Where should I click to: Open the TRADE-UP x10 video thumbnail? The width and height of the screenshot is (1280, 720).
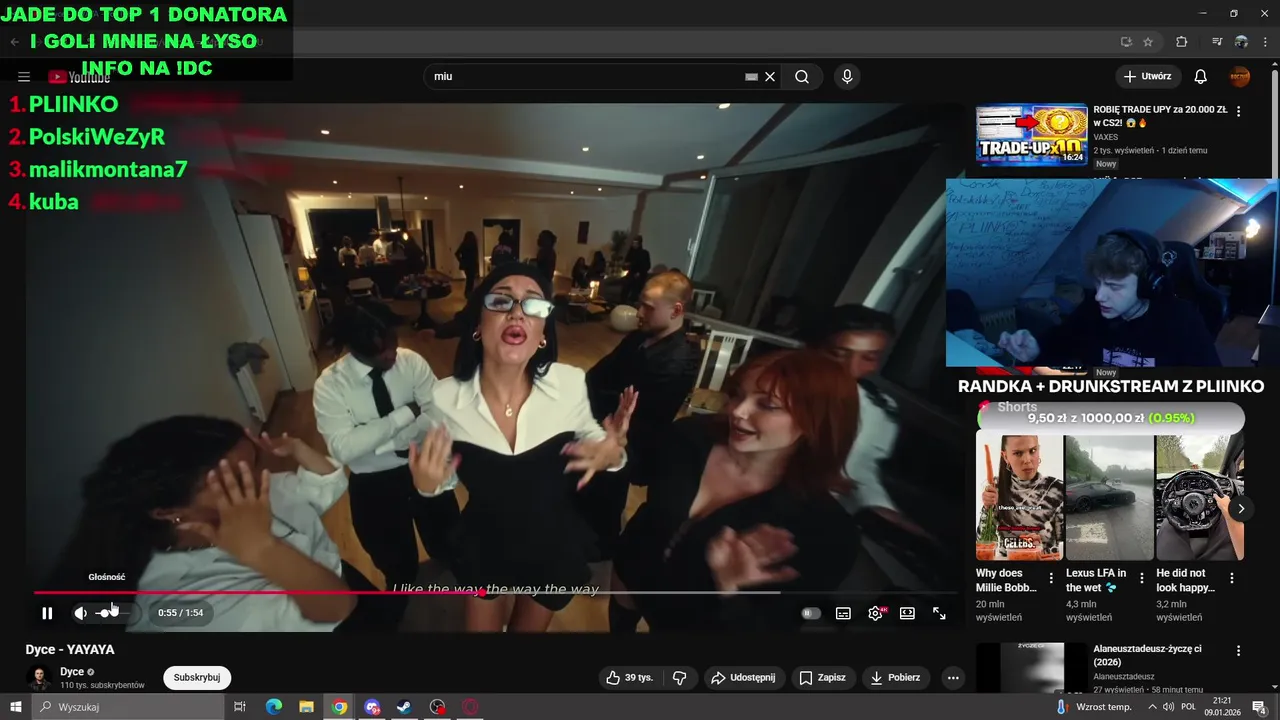1031,135
